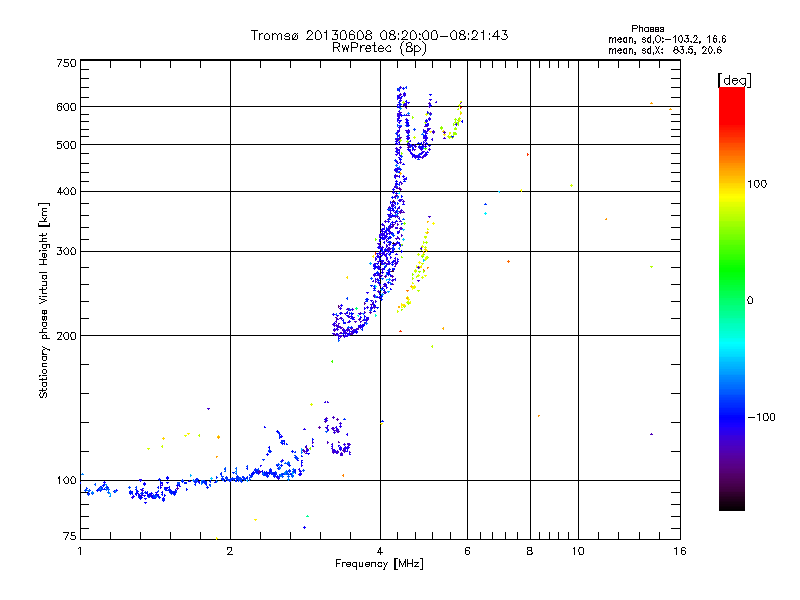Click the x-axis tick label '16'
The height and width of the screenshot is (600, 800).
pyautogui.click(x=680, y=551)
